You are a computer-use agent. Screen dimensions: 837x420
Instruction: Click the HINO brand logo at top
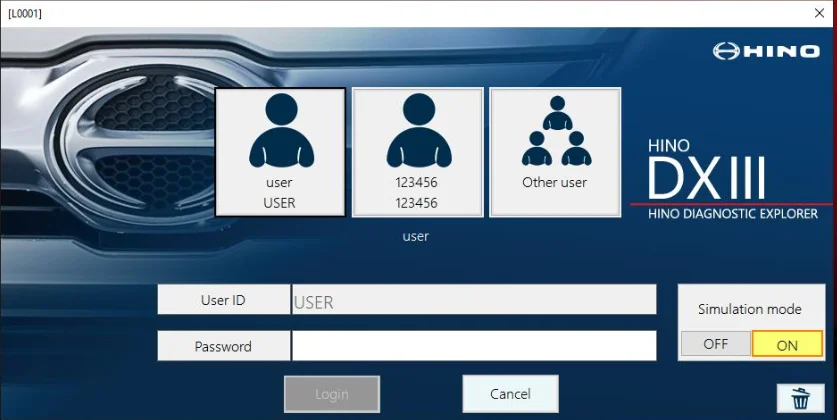coord(766,51)
